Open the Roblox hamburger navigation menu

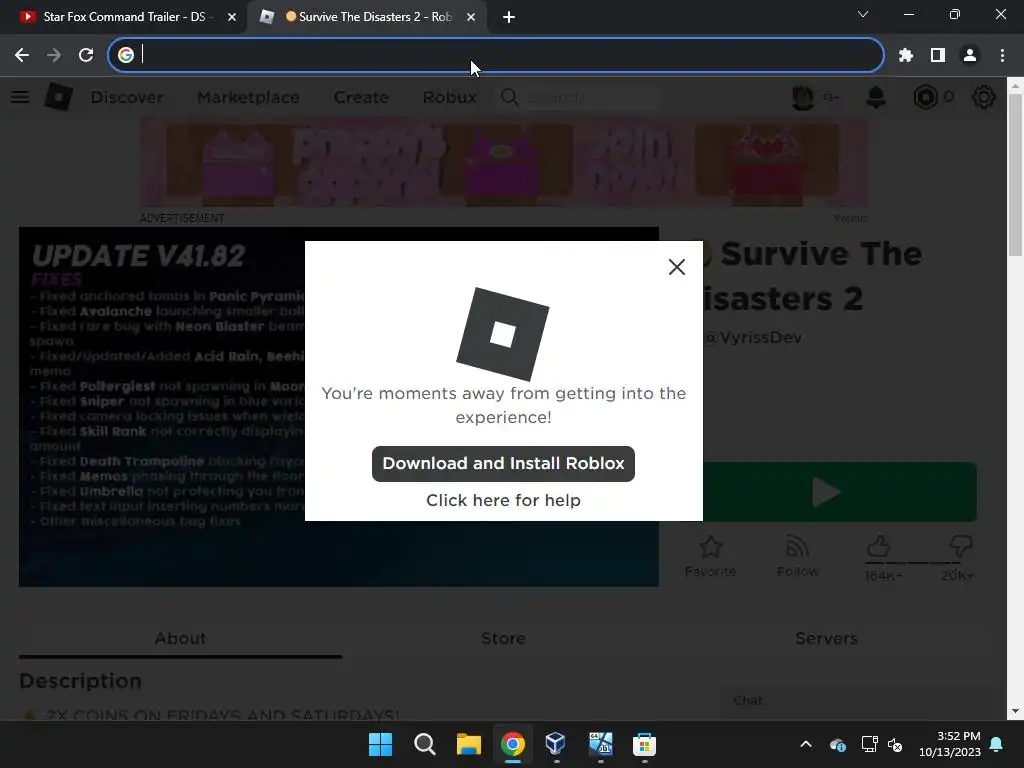tap(20, 97)
